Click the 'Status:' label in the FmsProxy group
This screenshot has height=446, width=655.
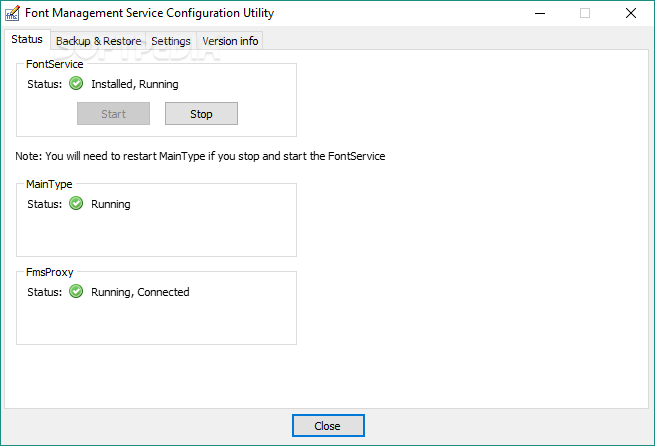click(45, 292)
